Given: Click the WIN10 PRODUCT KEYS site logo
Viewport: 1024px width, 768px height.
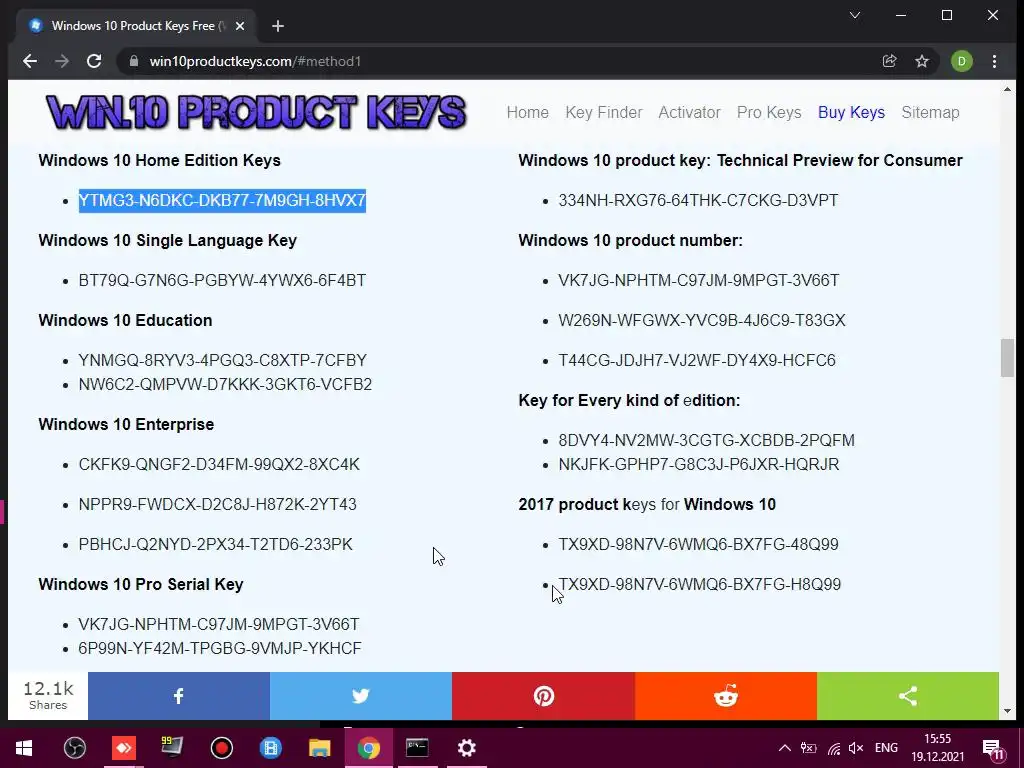Looking at the screenshot, I should click(x=256, y=112).
